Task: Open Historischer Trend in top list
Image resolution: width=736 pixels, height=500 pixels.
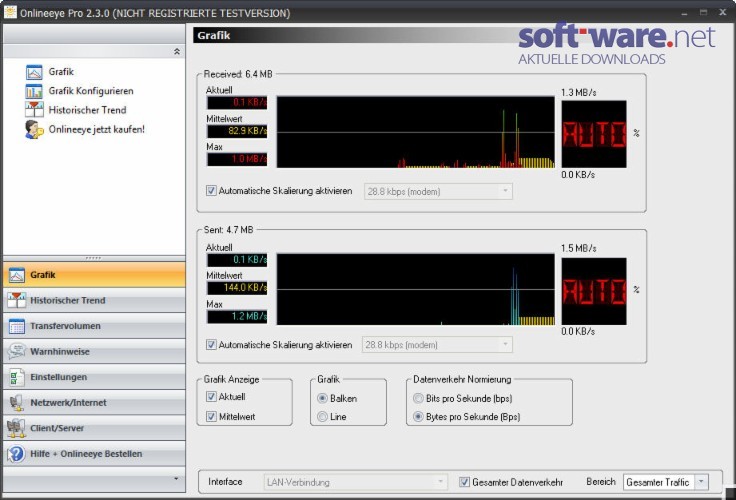Action: (87, 110)
